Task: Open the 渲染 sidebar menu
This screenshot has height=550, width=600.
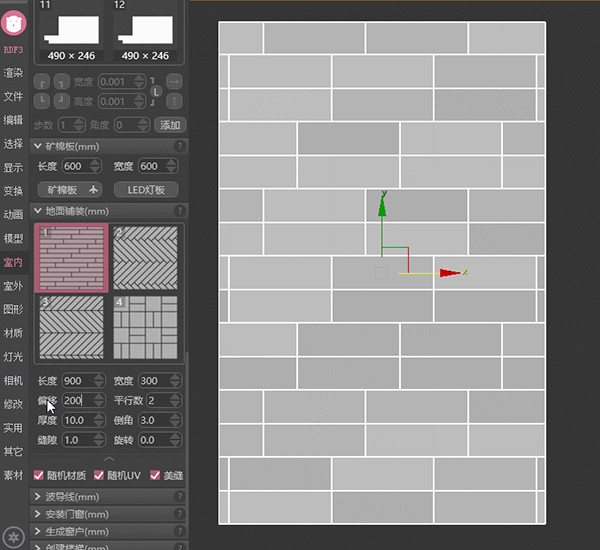Action: point(13,73)
